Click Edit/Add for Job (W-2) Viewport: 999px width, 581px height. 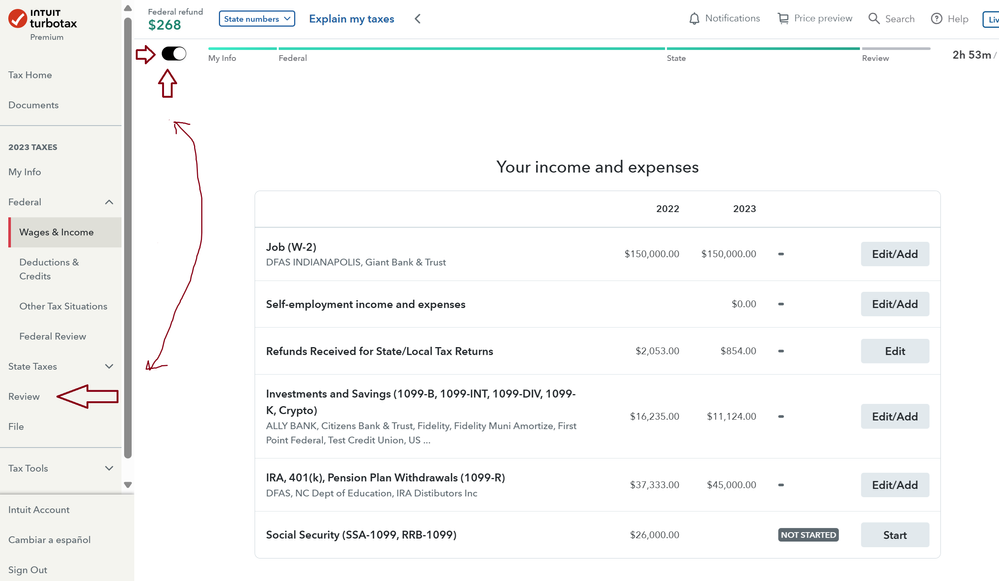point(895,254)
